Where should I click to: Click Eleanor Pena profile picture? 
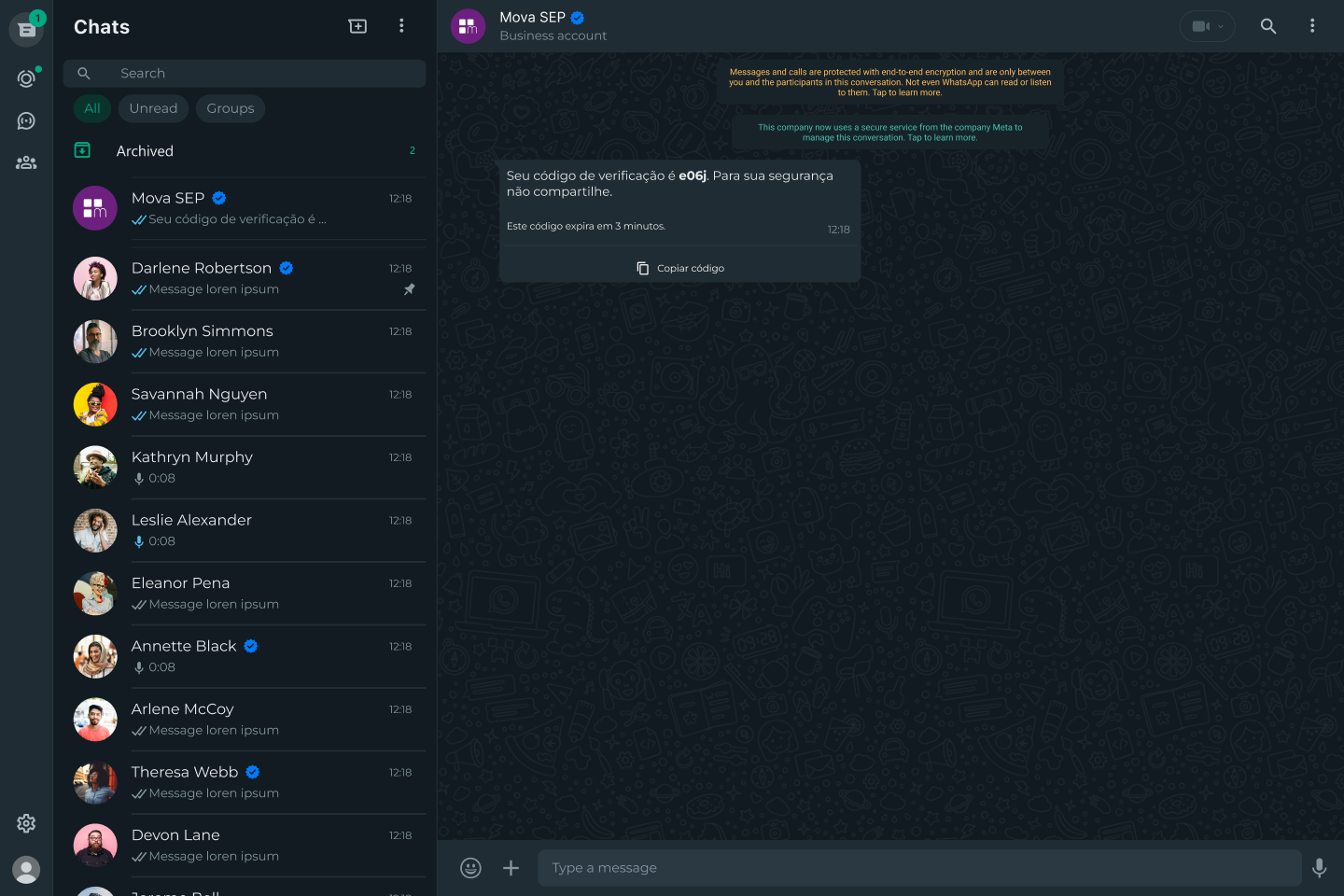(x=95, y=594)
